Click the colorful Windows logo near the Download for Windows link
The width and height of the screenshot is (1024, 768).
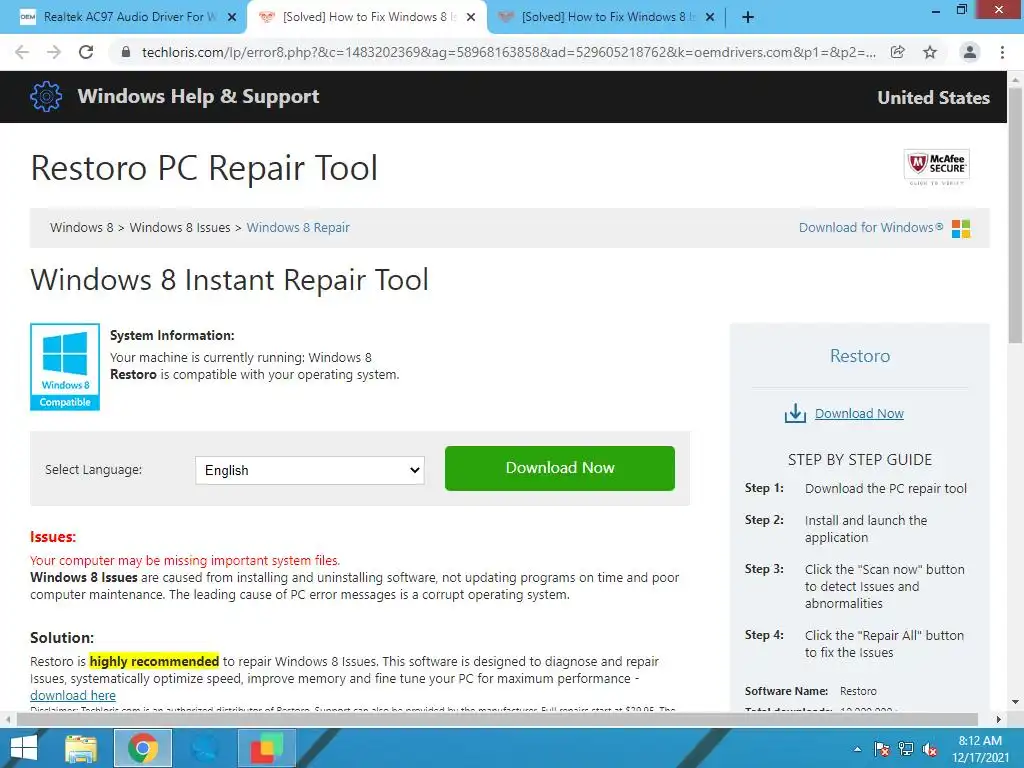tap(961, 229)
